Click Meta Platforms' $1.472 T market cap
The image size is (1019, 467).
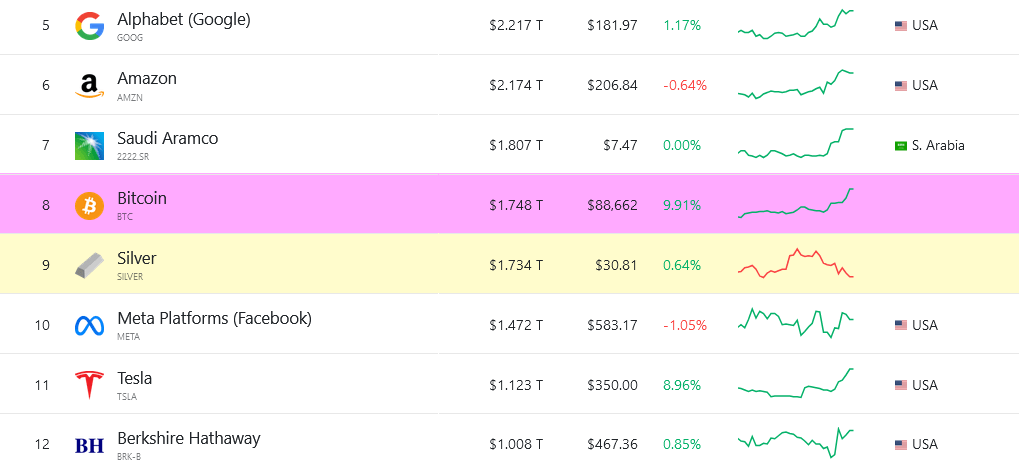[x=515, y=325]
